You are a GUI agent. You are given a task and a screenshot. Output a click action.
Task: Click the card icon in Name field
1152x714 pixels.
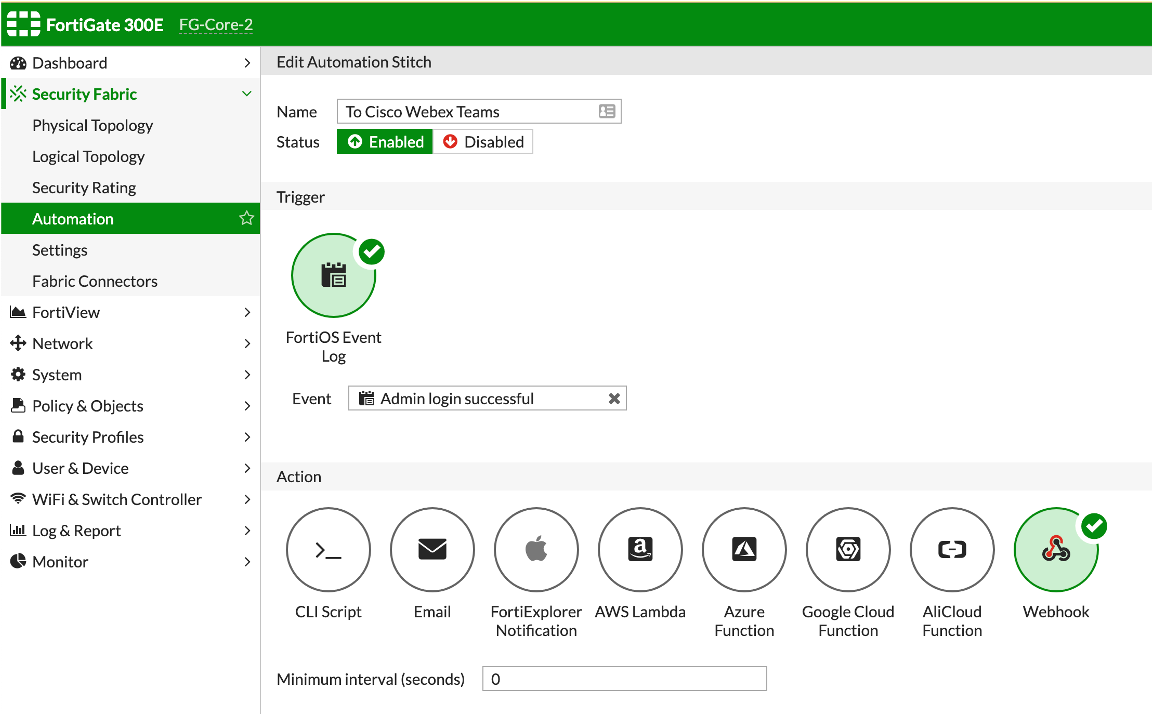click(x=607, y=112)
